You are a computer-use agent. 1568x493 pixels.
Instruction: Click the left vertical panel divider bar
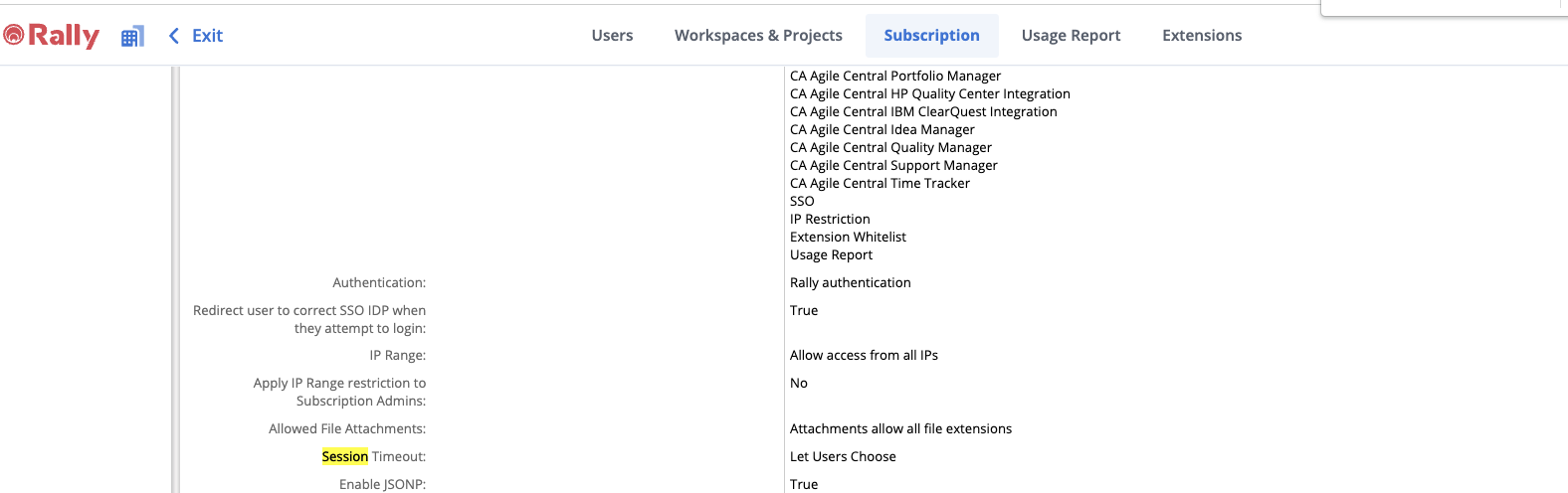pyautogui.click(x=175, y=278)
